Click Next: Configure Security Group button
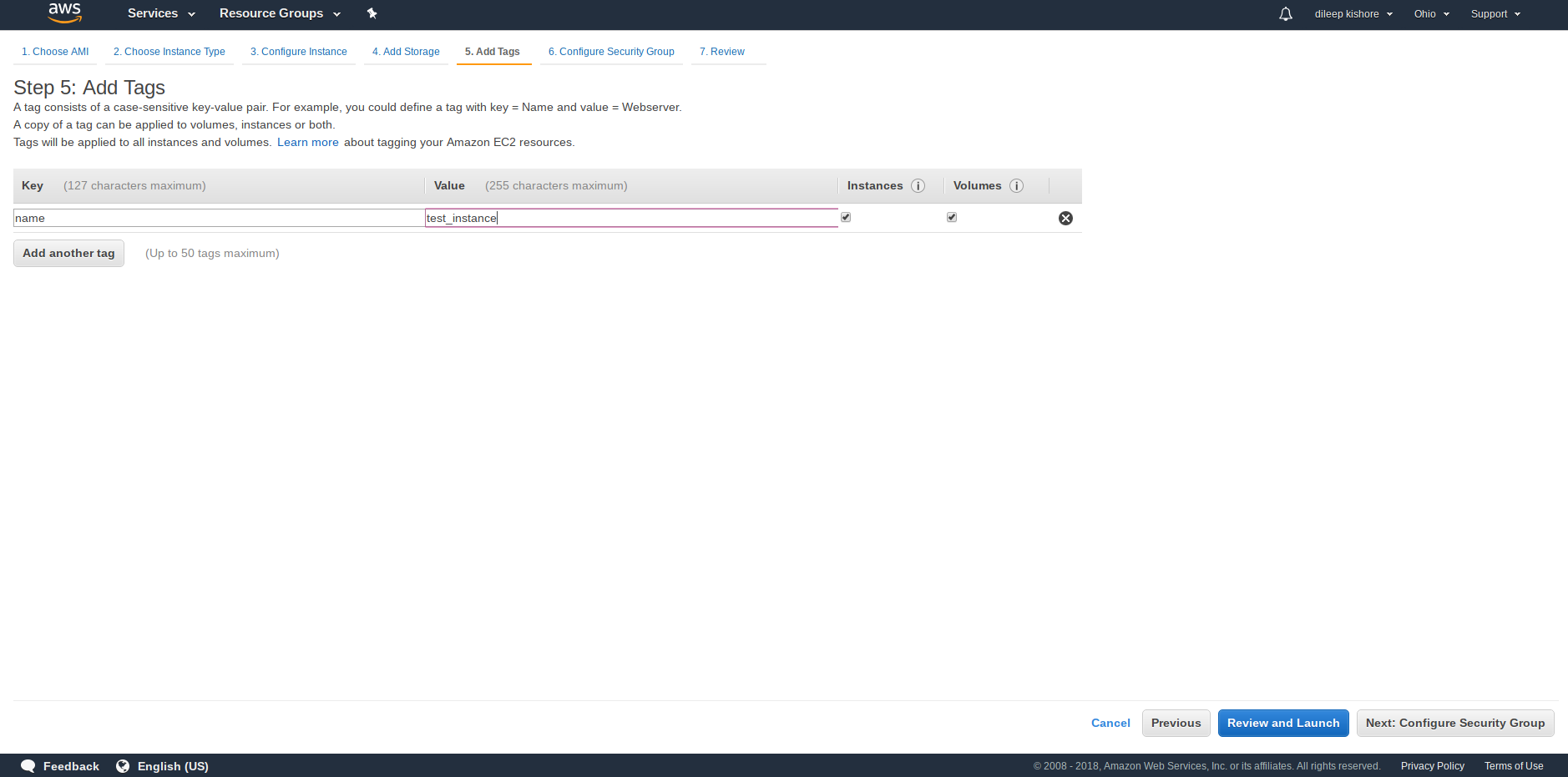Image resolution: width=1568 pixels, height=777 pixels. click(1455, 723)
